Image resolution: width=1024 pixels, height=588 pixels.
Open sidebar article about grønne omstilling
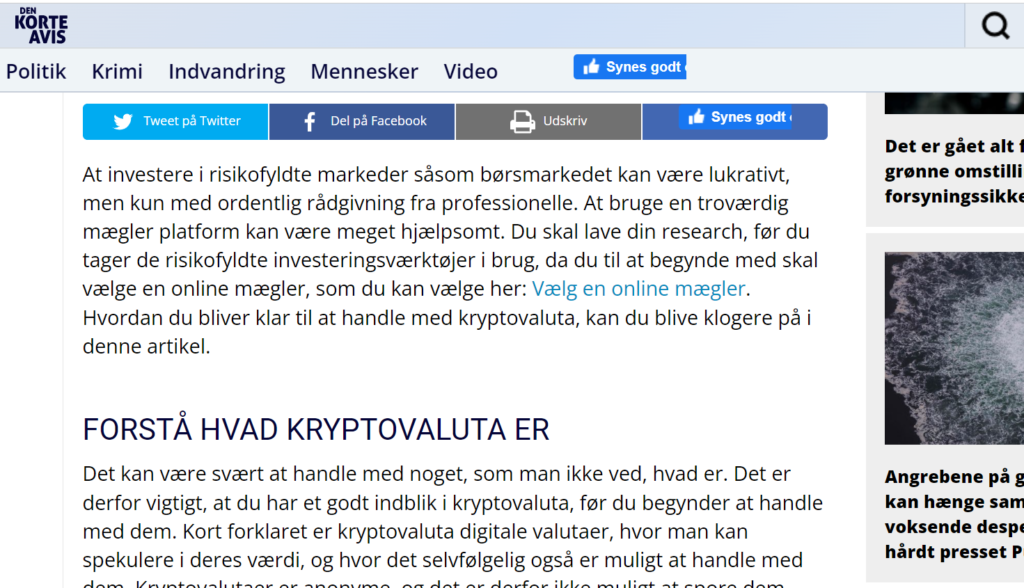[x=954, y=171]
